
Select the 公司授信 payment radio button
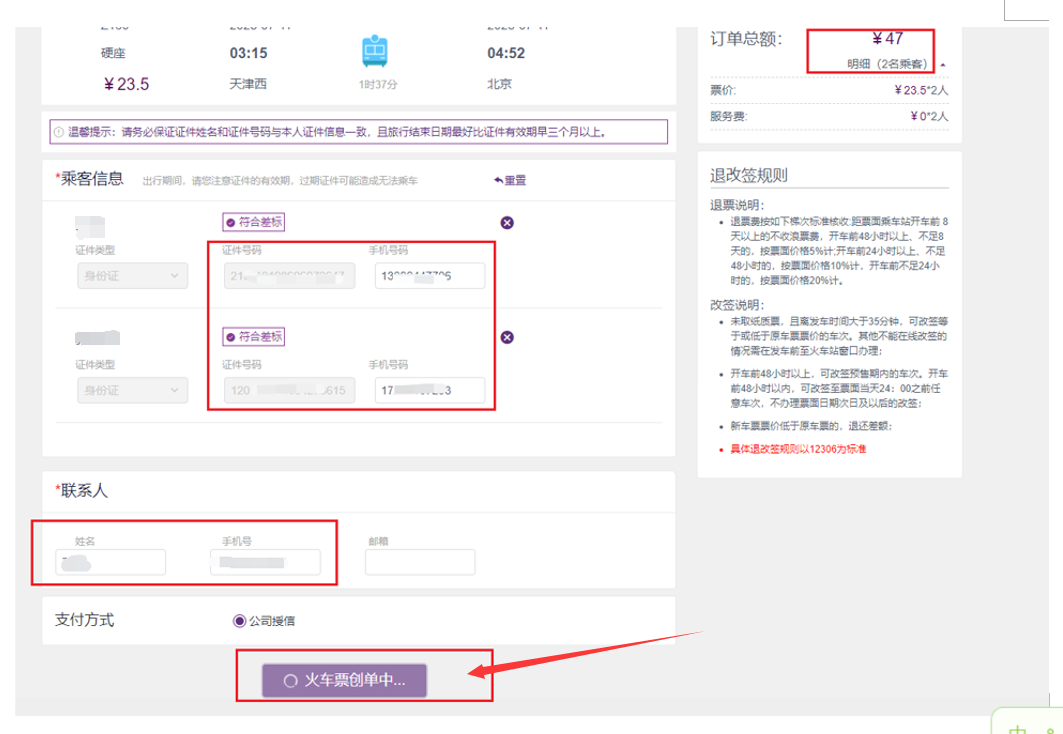tap(239, 621)
